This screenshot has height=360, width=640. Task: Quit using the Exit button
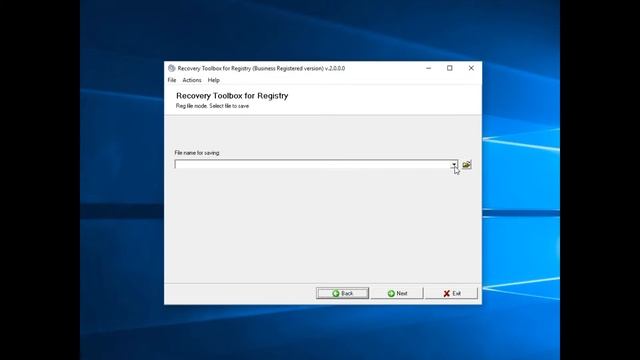tap(451, 293)
